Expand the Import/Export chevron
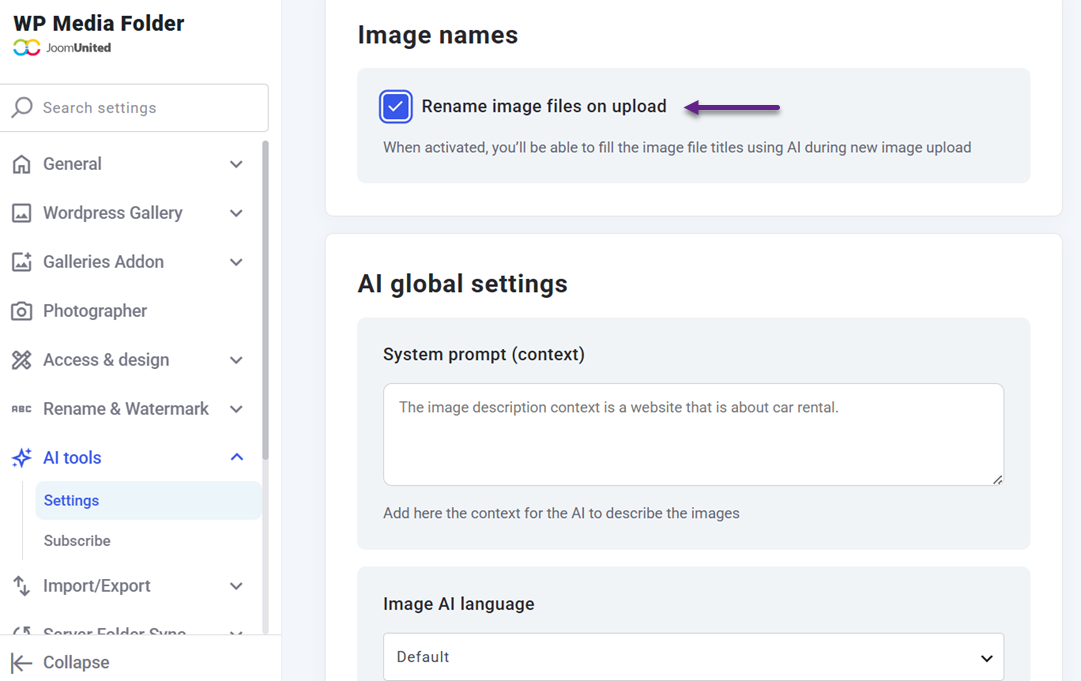1081x681 pixels. point(236,586)
